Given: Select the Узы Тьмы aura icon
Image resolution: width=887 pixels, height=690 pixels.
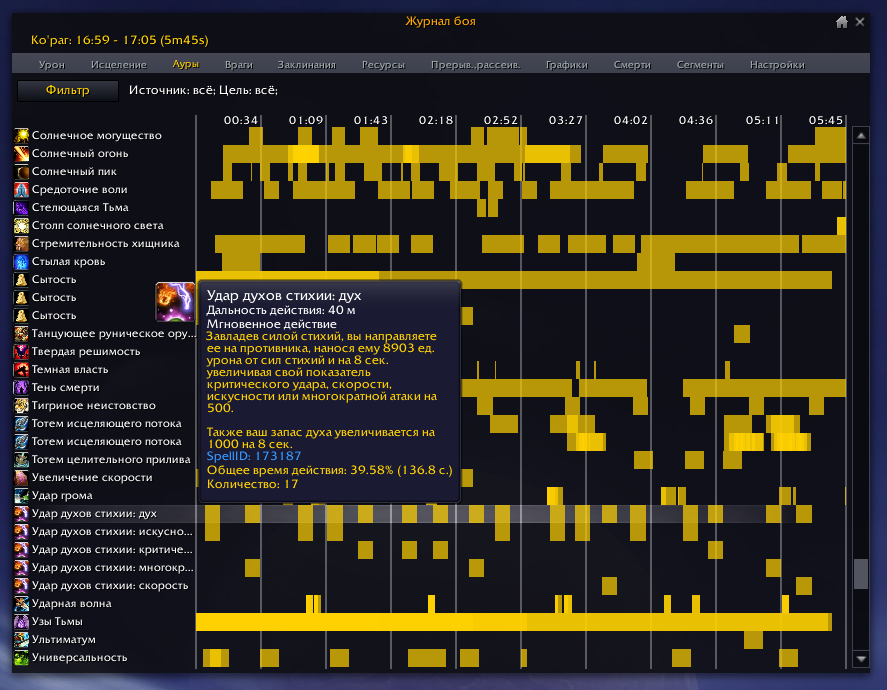Looking at the screenshot, I should 21,621.
